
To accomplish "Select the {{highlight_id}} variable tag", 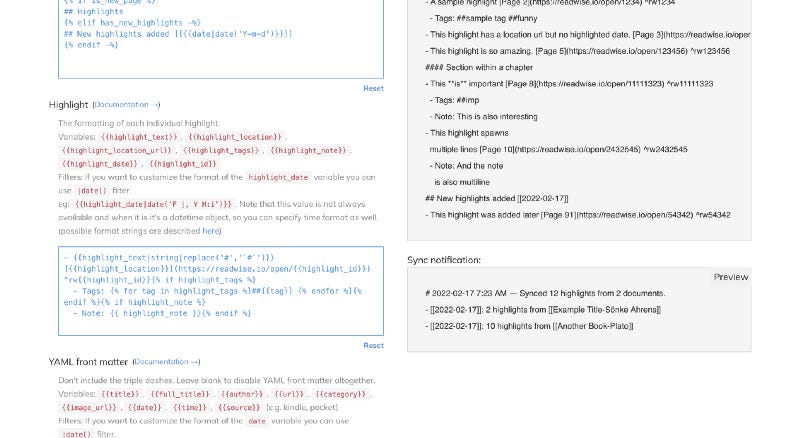I will (183, 164).
